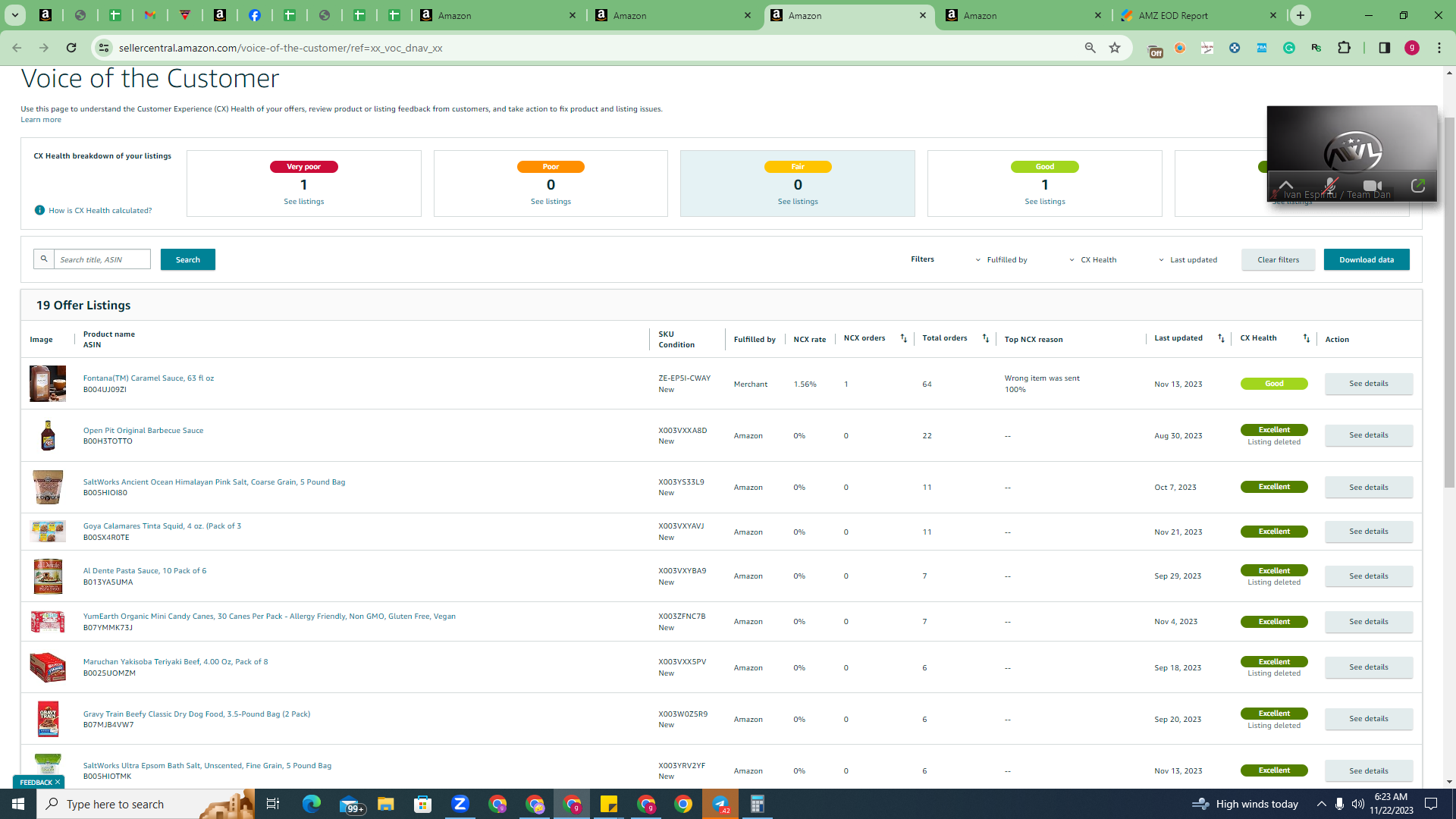This screenshot has width=1456, height=819.
Task: Expand the CX Health filter dropdown
Action: 1093,259
